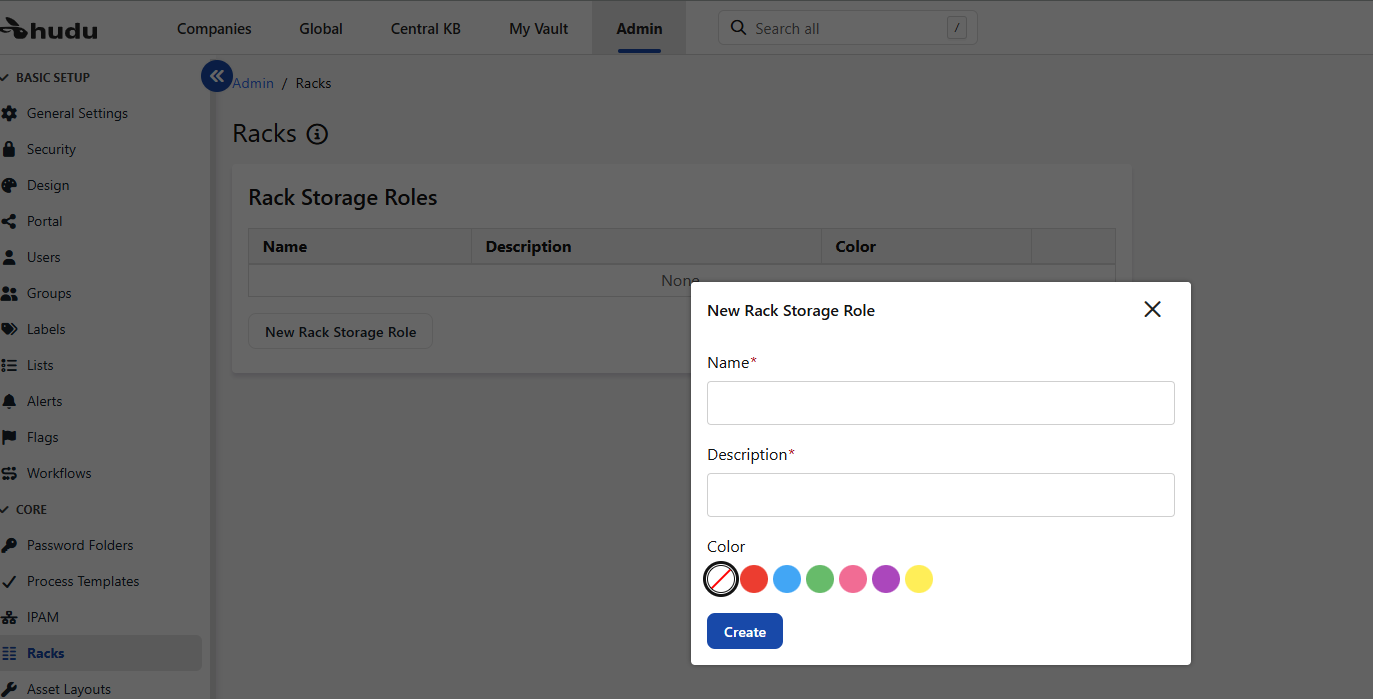The width and height of the screenshot is (1373, 699).
Task: Click the Workflows icon in sidebar
Action: [x=9, y=473]
